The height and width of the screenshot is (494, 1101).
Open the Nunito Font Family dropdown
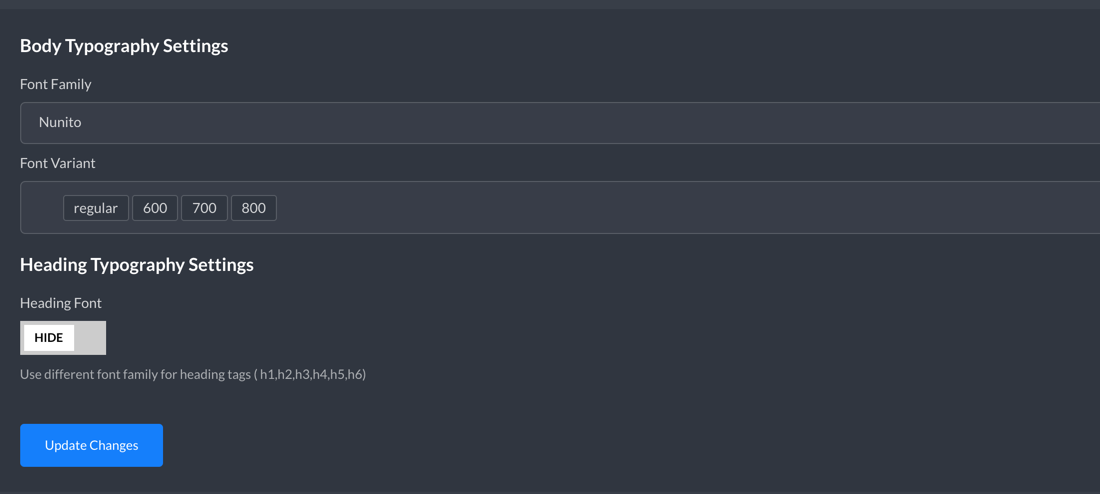[x=560, y=123]
